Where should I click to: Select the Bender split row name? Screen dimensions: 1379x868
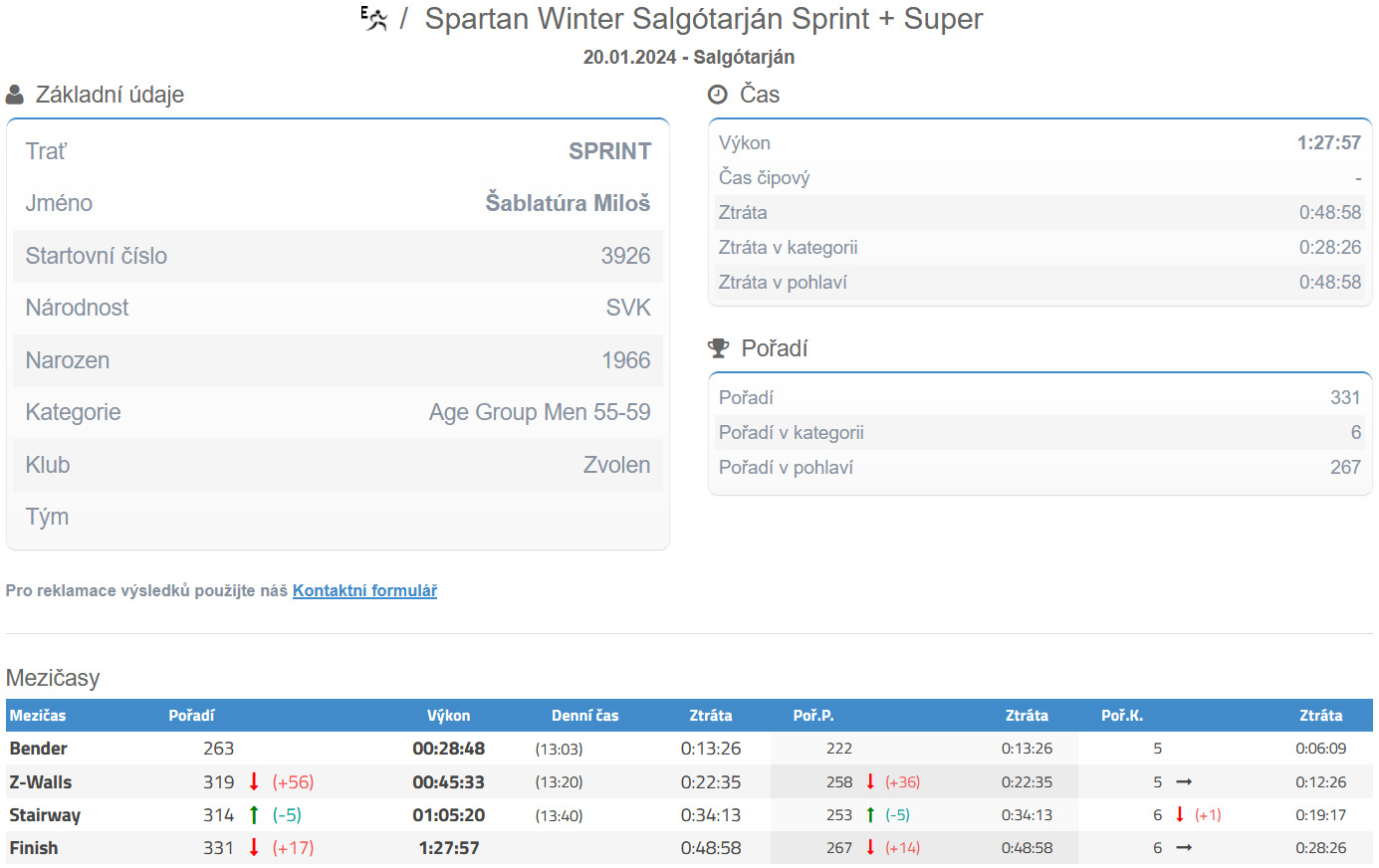click(38, 748)
